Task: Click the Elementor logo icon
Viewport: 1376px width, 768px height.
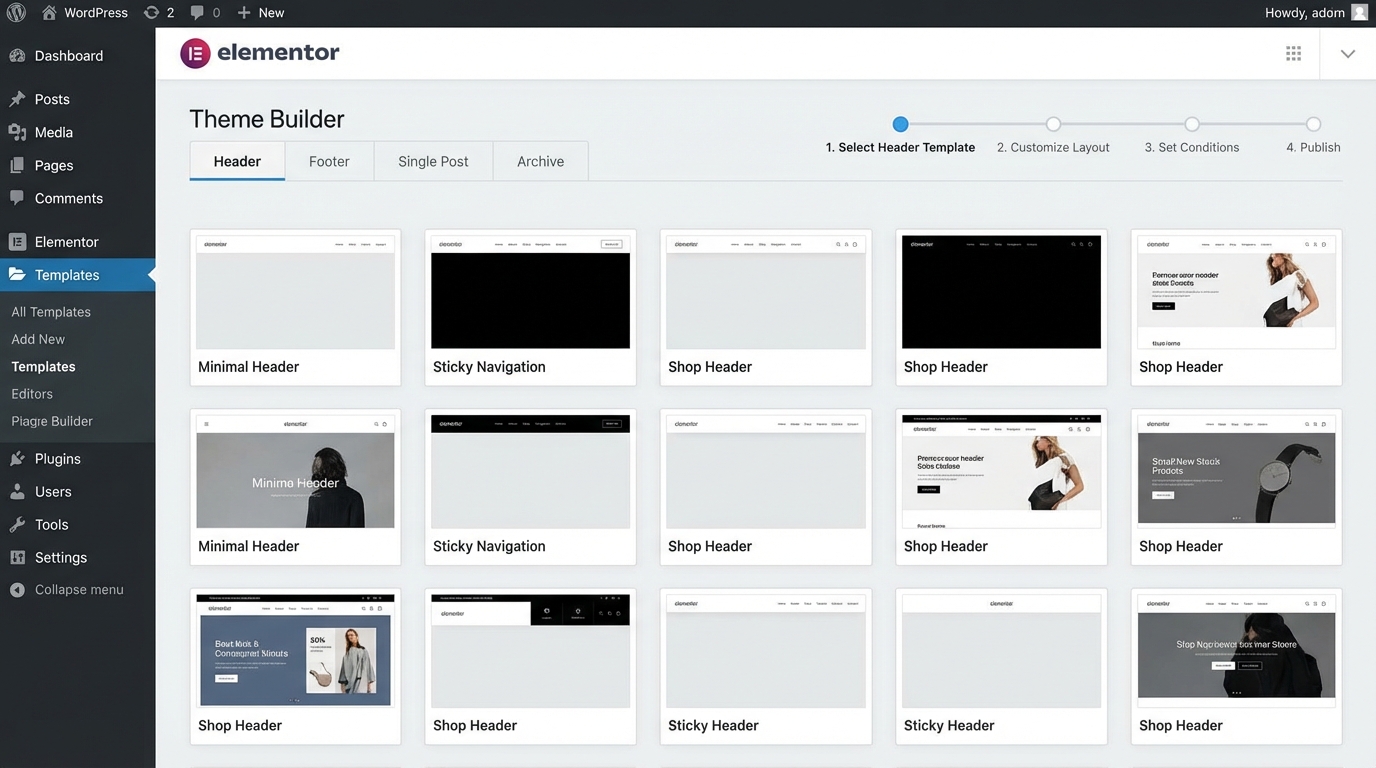Action: click(195, 53)
